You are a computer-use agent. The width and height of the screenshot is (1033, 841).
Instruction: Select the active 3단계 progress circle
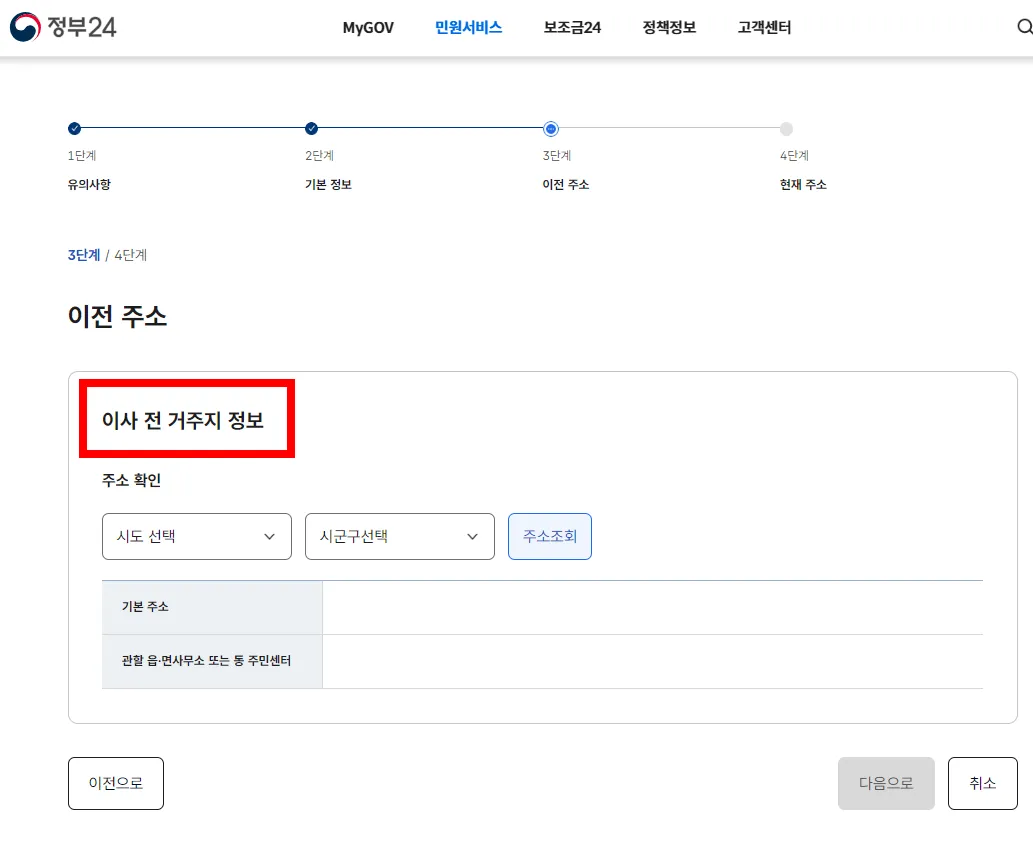(x=550, y=128)
